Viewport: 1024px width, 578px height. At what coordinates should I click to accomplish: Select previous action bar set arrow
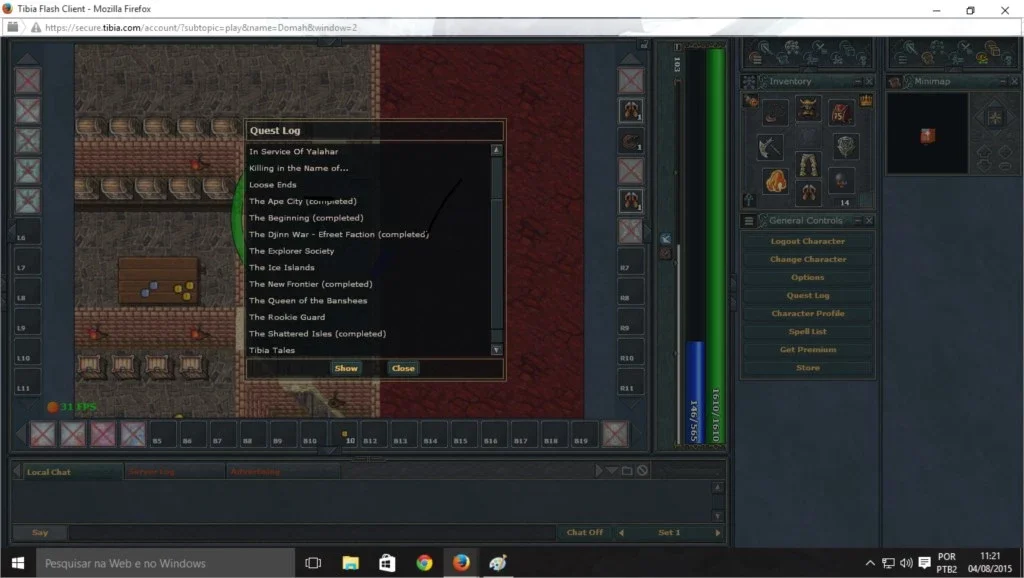pos(621,533)
